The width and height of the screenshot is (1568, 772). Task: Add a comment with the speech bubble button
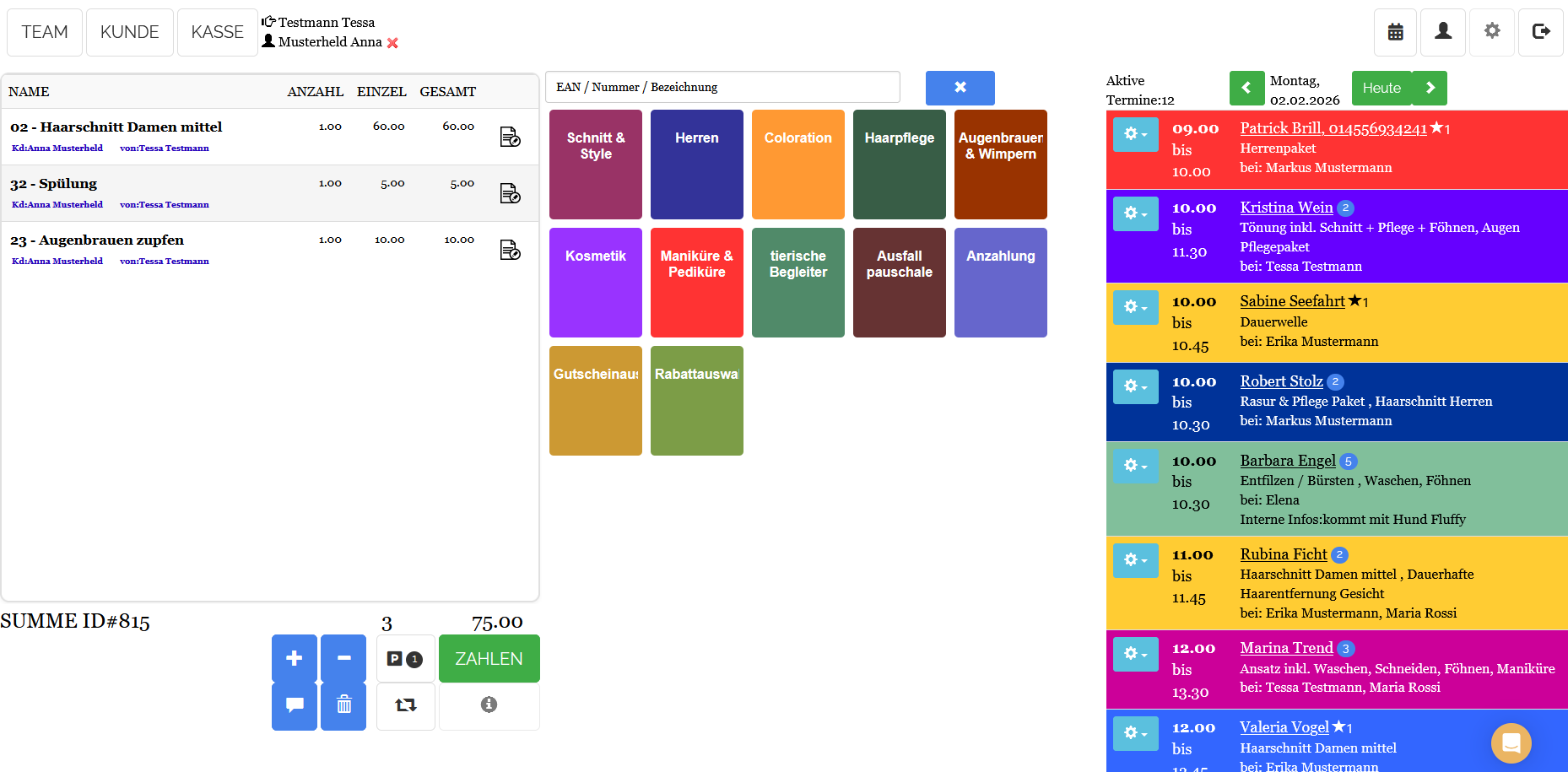(295, 705)
